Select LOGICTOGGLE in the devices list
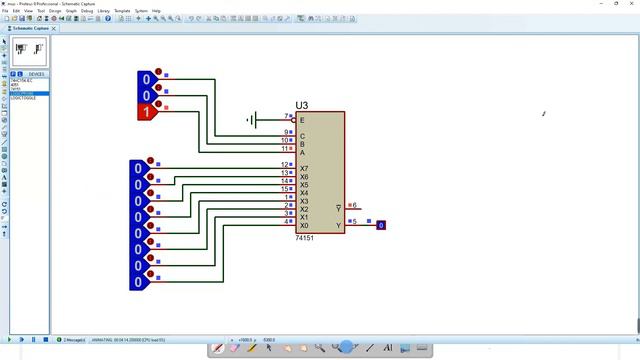Viewport: 640px width, 360px height. [24, 98]
